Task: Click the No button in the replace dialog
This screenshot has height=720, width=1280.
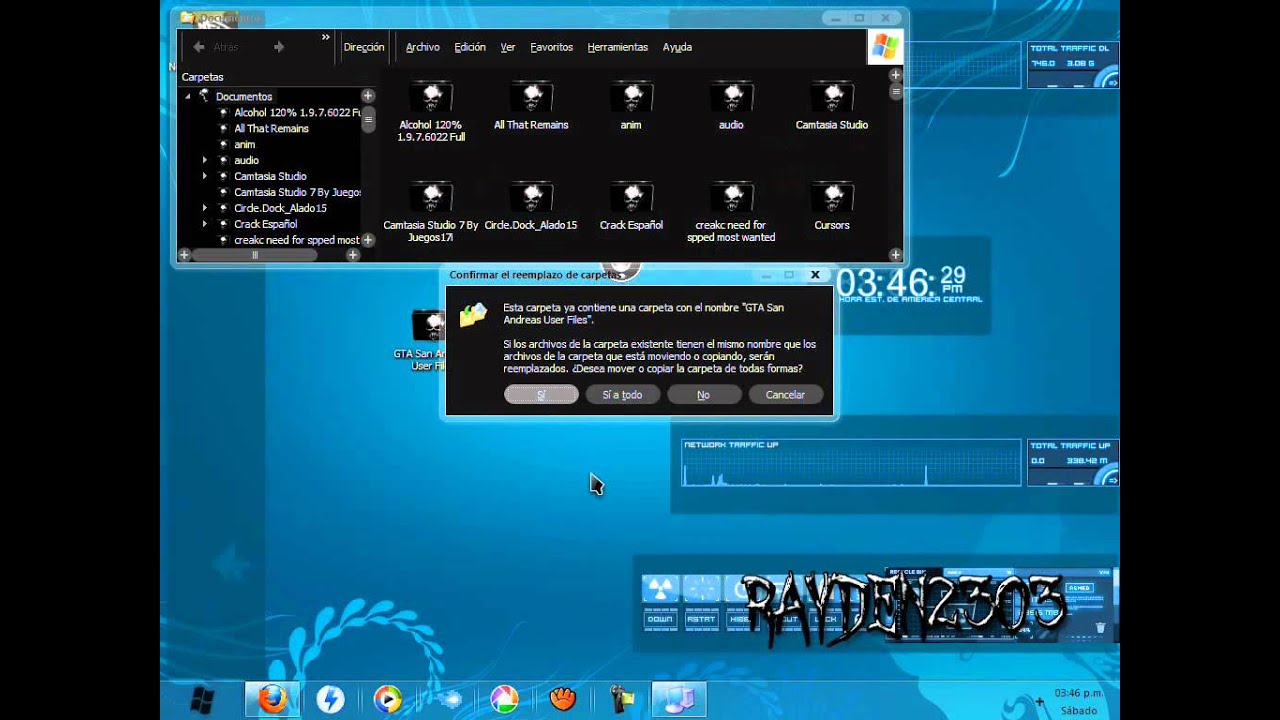Action: pos(703,395)
